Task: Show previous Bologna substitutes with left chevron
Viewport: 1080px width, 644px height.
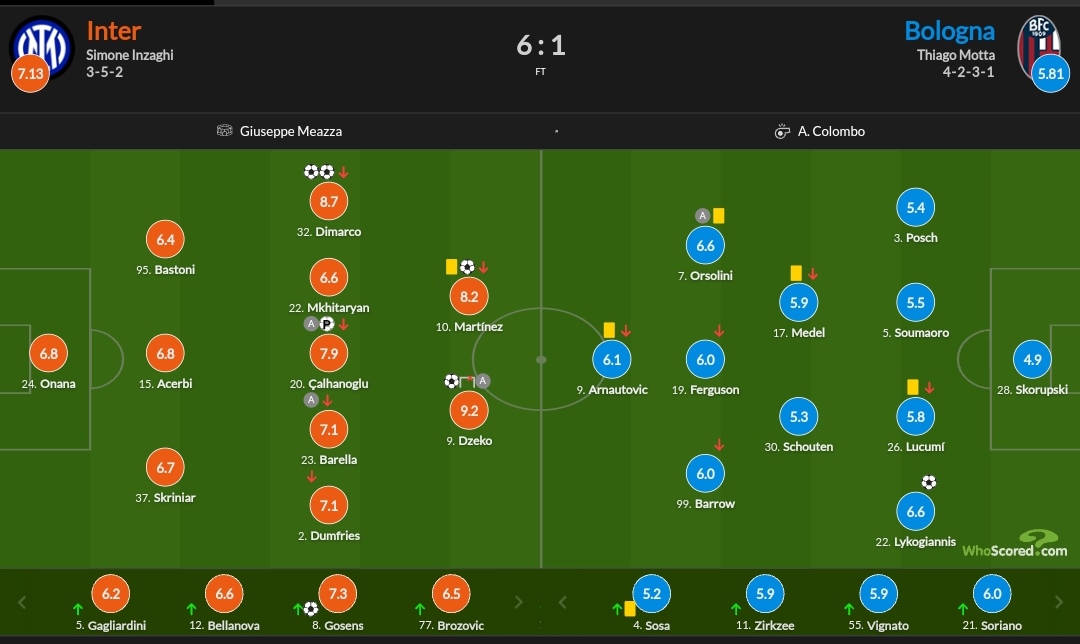Action: pos(562,603)
